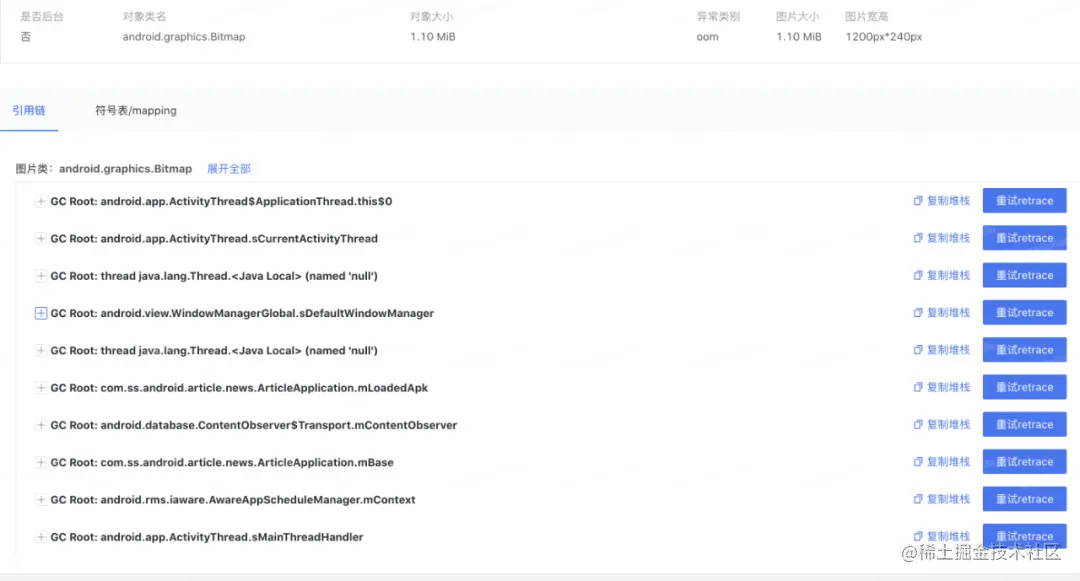Screen dimensions: 1080x581
Task: Select GC Root sCurrentActivityThread text
Action: pyautogui.click(x=214, y=239)
